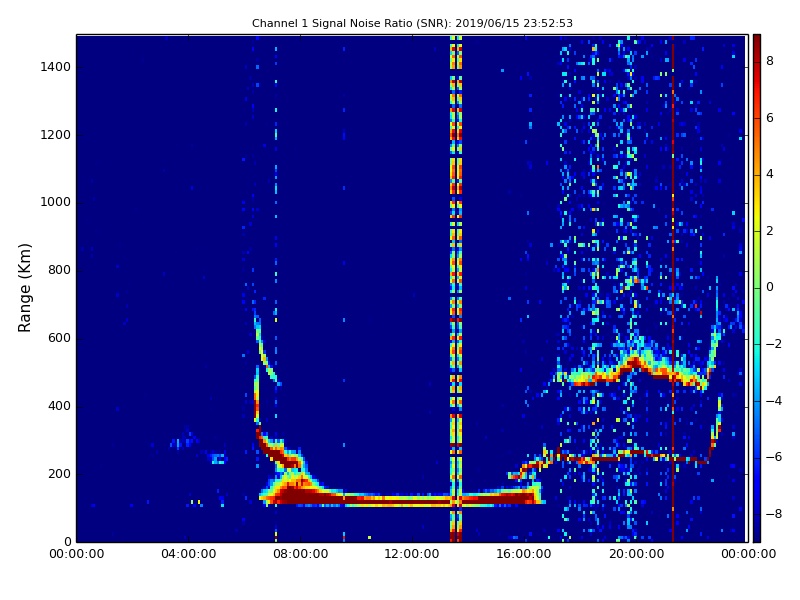Click the 1400 range tick label
This screenshot has width=800, height=600.
56,67
